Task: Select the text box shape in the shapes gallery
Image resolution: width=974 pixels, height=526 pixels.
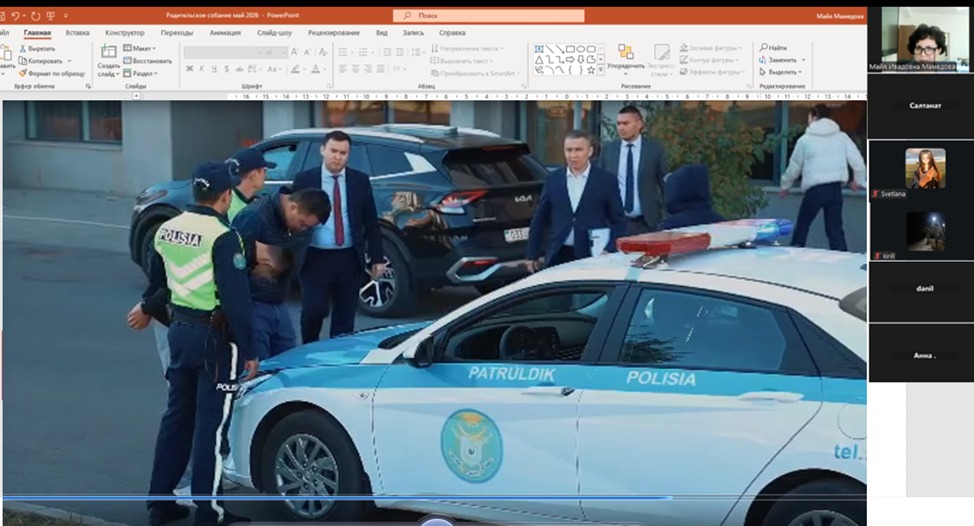Action: [539, 48]
